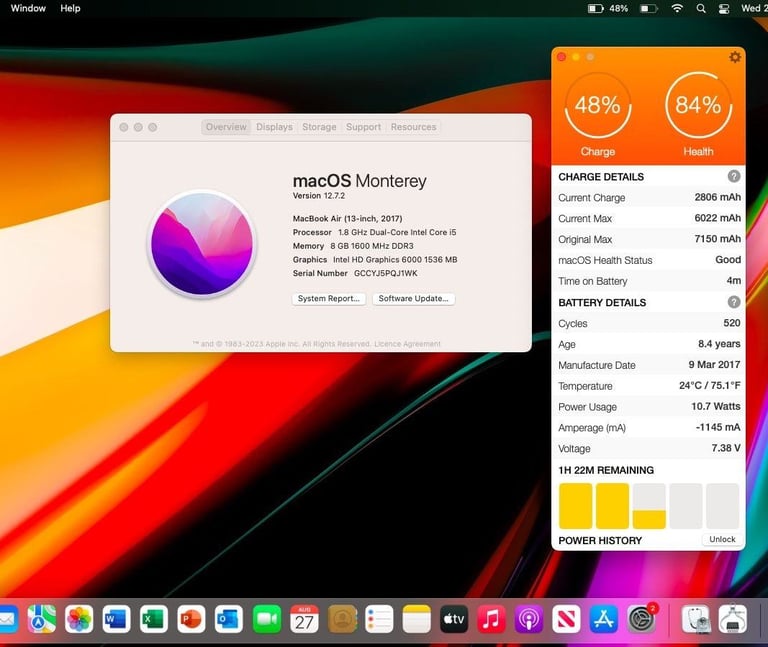
Task: Click the macOS Monterey logo image
Action: [x=202, y=244]
